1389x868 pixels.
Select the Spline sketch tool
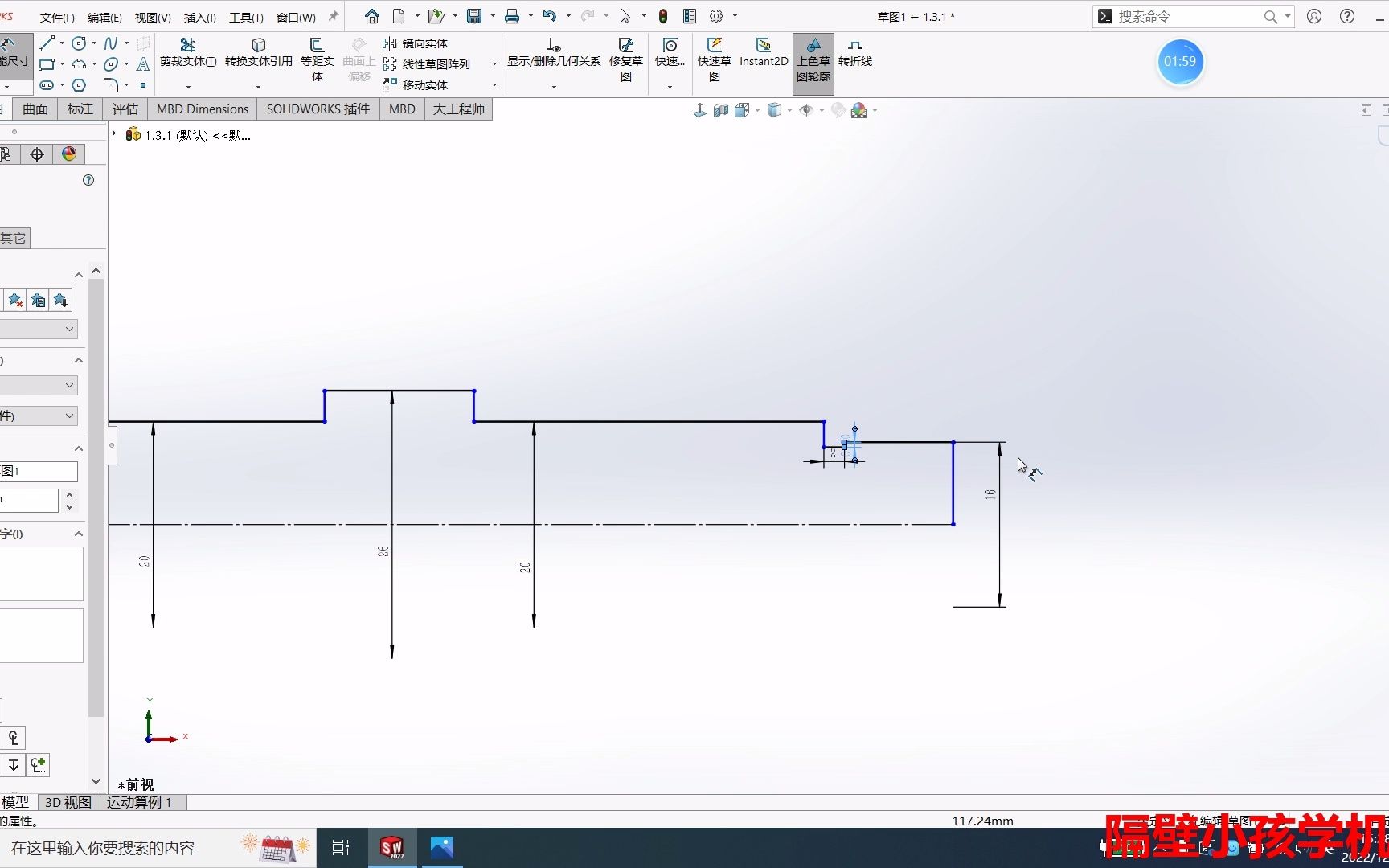(111, 43)
